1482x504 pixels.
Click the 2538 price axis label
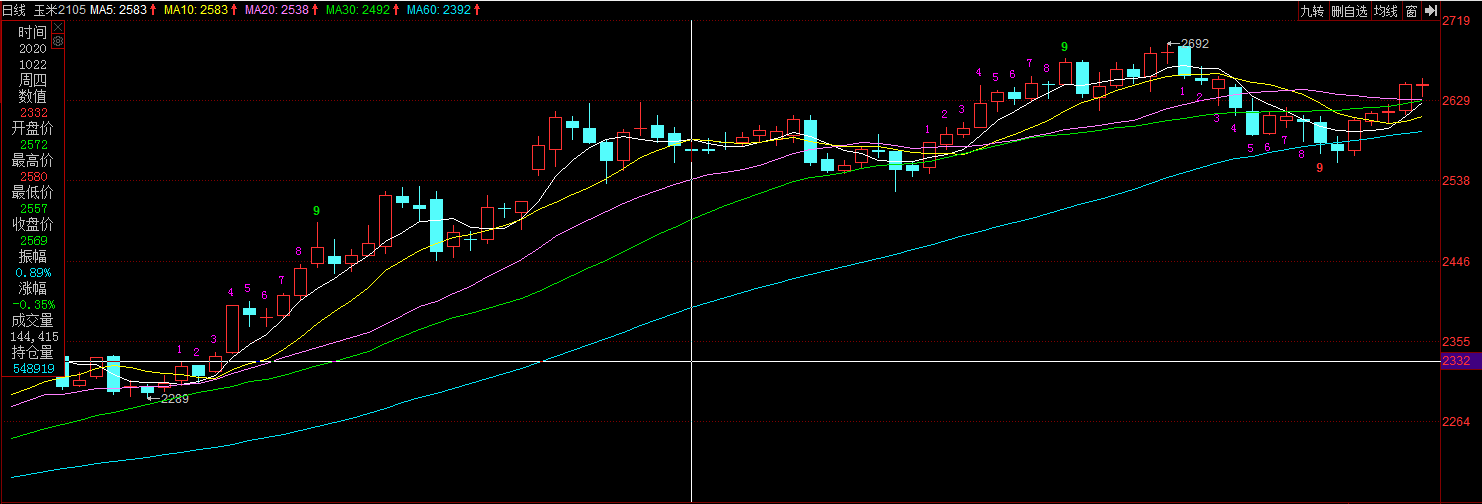(x=1456, y=181)
